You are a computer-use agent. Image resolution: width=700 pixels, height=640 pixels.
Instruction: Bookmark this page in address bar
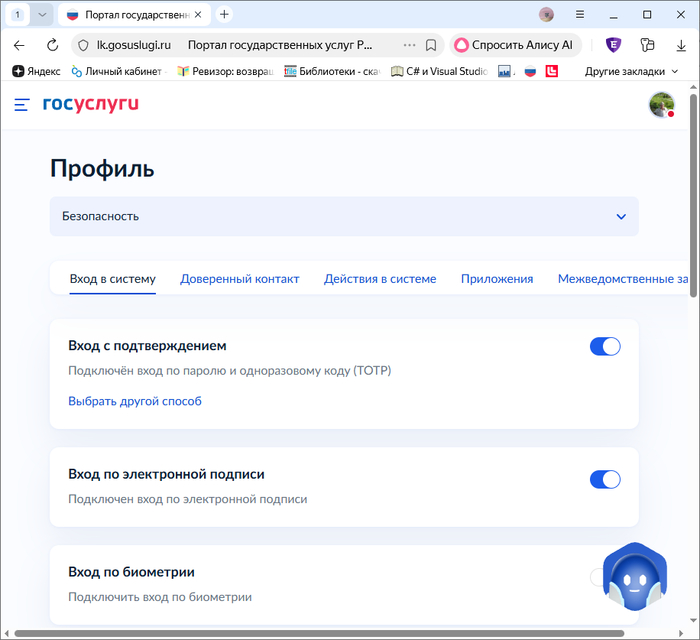point(431,45)
